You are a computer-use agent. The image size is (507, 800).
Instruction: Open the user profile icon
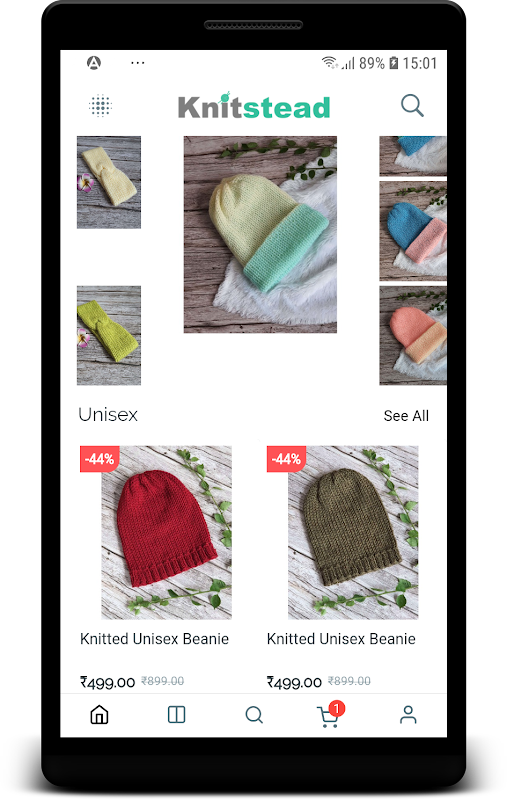pos(408,715)
